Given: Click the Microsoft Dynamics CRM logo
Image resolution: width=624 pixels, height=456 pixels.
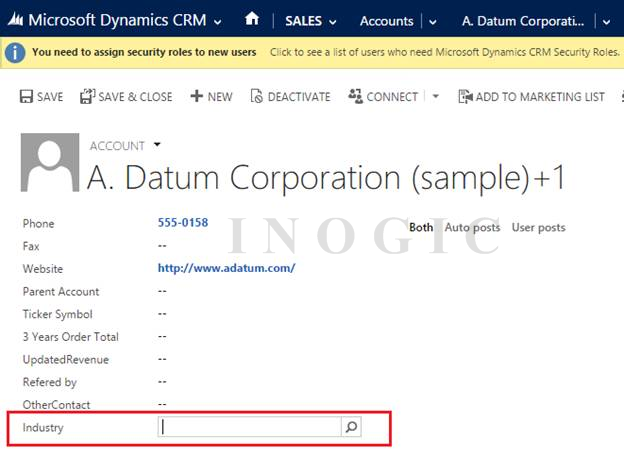Looking at the screenshot, I should point(16,19).
